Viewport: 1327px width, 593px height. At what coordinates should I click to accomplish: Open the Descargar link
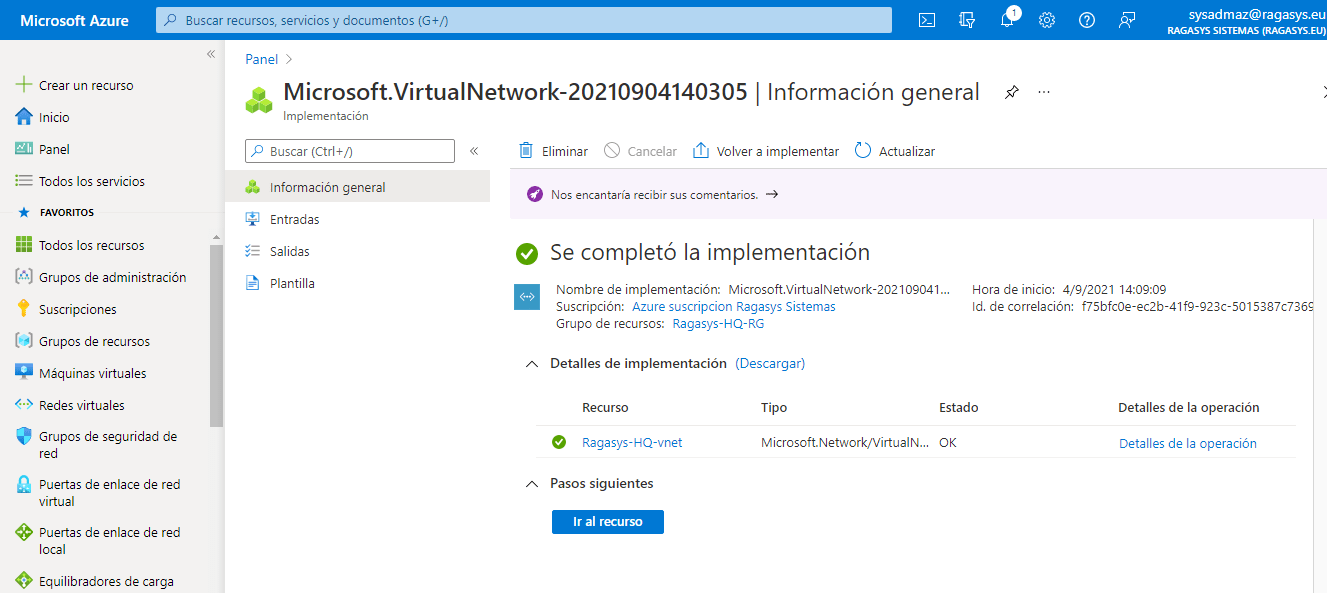click(x=770, y=364)
